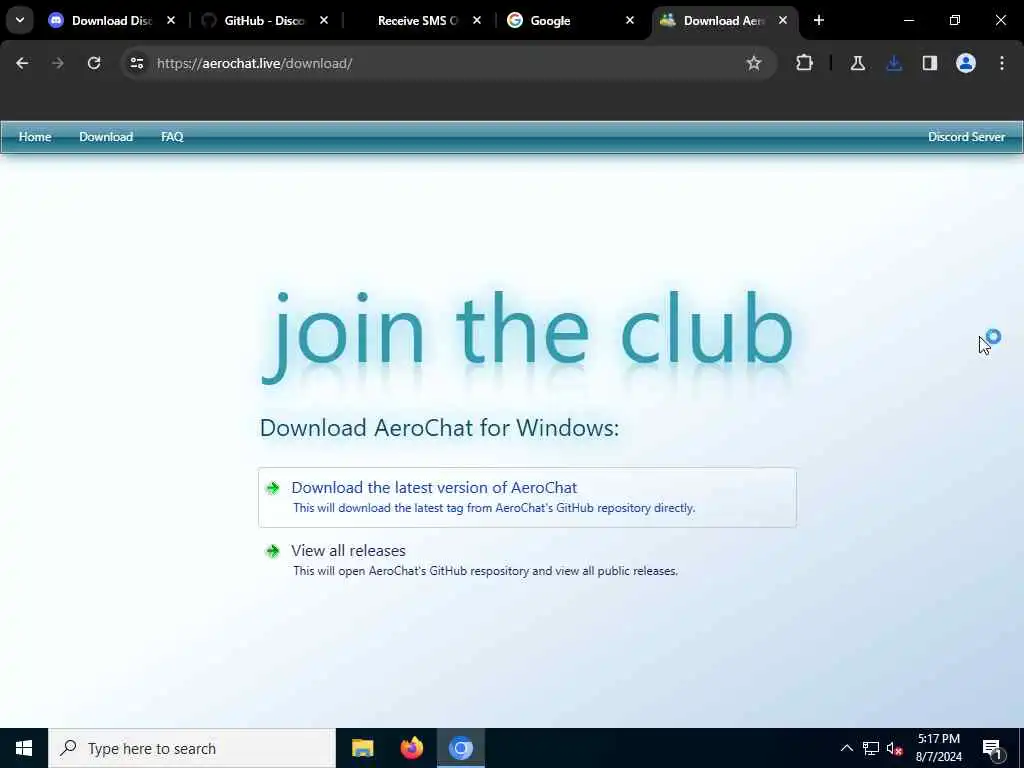This screenshot has width=1024, height=768.
Task: Go back to the previous page
Action: point(22,63)
